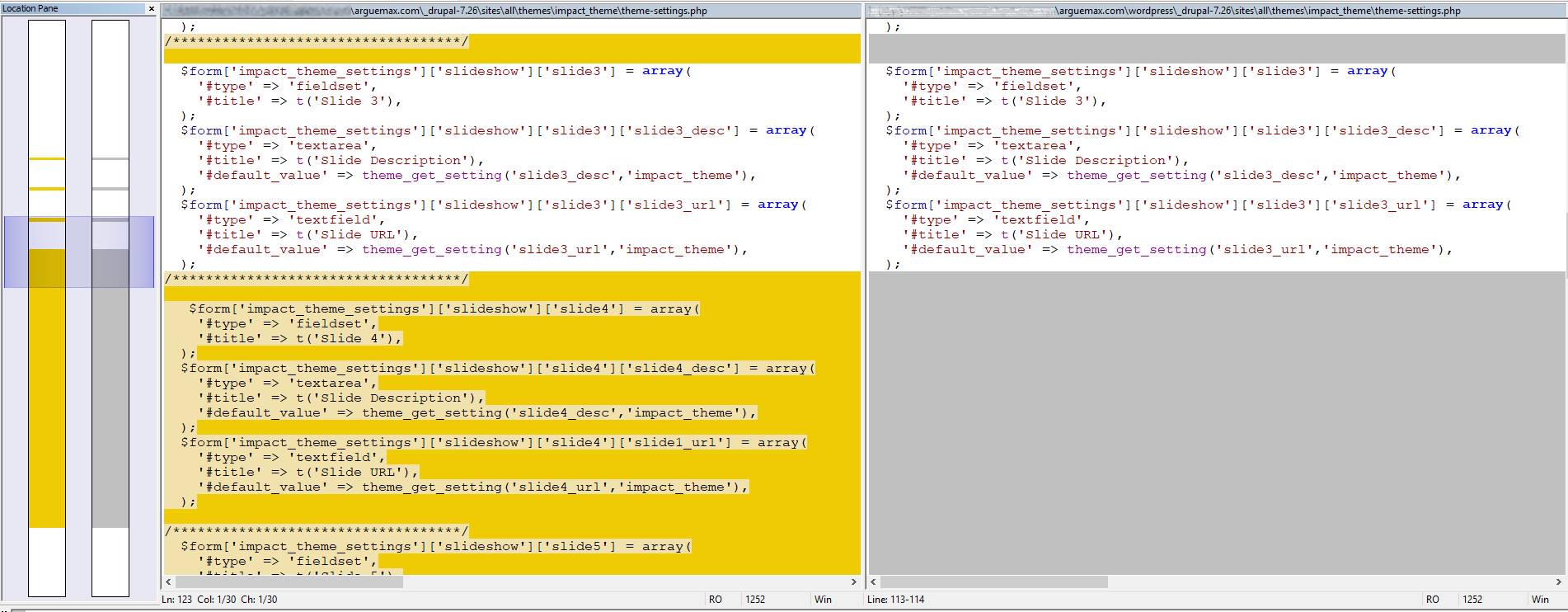
Task: Select the left pane file path header
Action: pyautogui.click(x=511, y=11)
